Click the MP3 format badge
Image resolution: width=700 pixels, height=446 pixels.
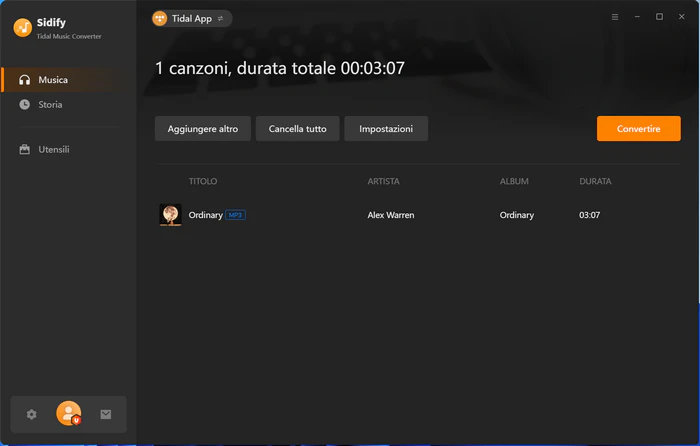(235, 215)
